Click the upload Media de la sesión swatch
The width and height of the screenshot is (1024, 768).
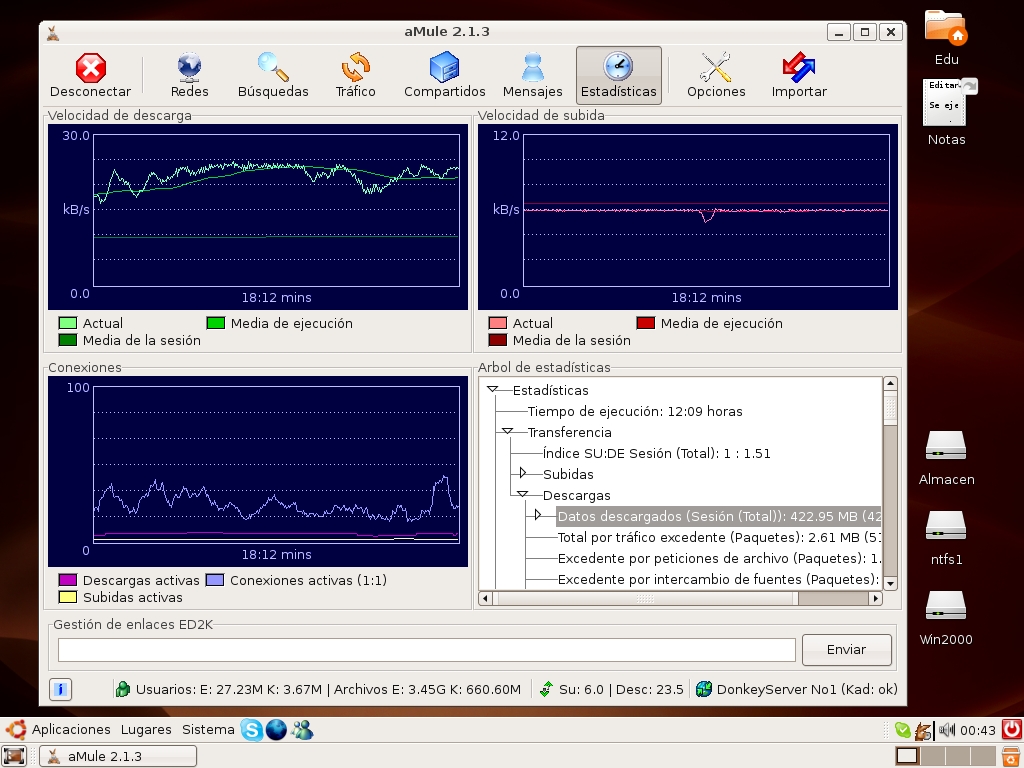click(x=498, y=340)
